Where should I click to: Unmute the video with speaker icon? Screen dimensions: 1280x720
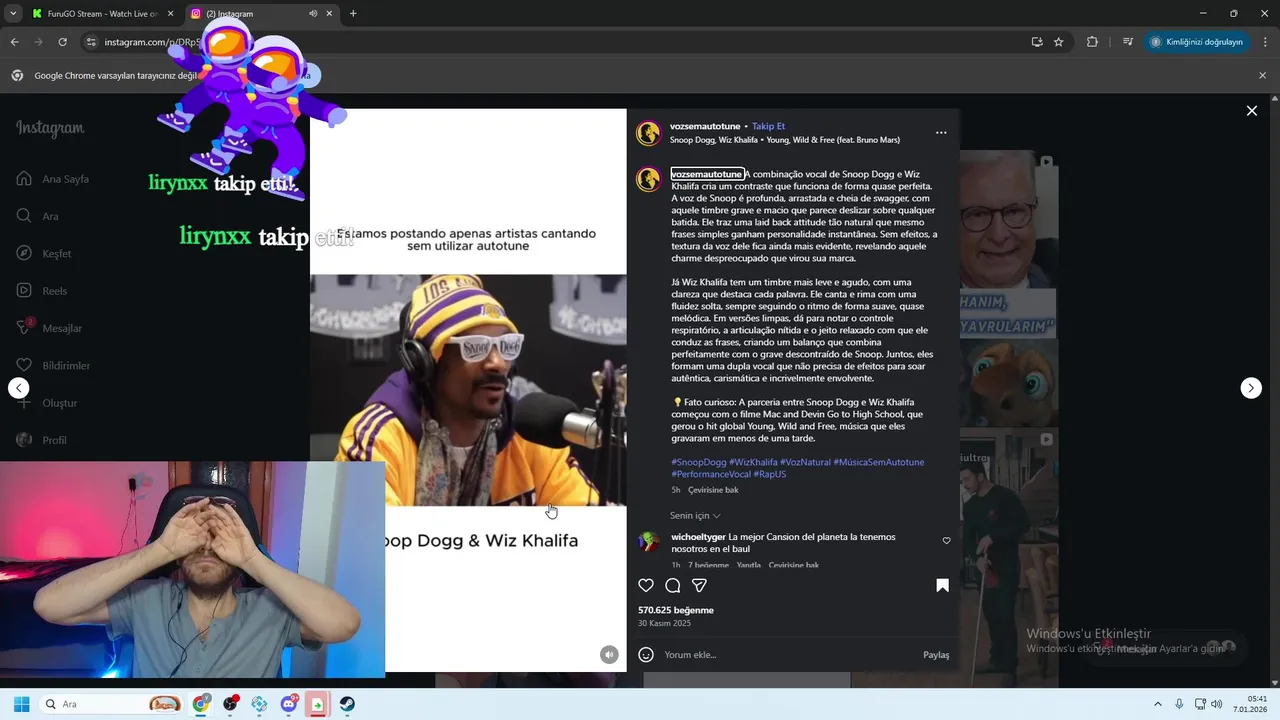tap(609, 654)
